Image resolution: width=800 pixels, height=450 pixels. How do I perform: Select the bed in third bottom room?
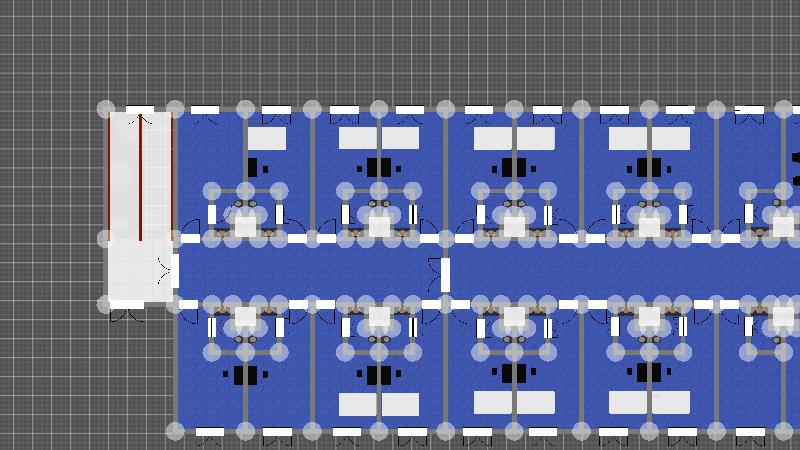point(514,402)
